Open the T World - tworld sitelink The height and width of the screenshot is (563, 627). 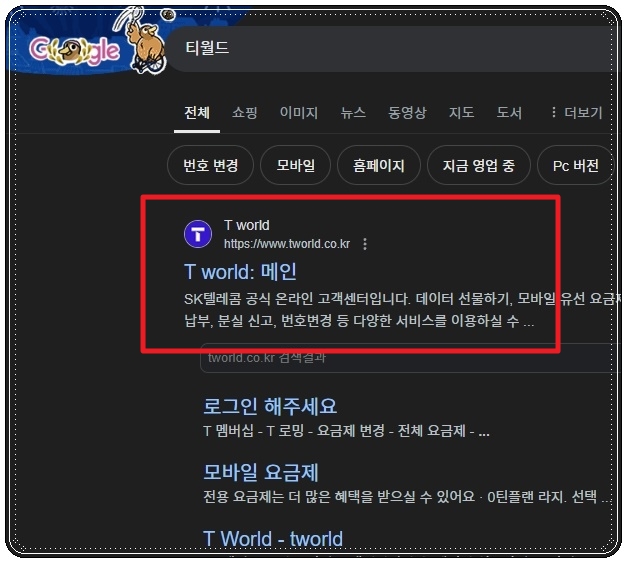click(273, 539)
